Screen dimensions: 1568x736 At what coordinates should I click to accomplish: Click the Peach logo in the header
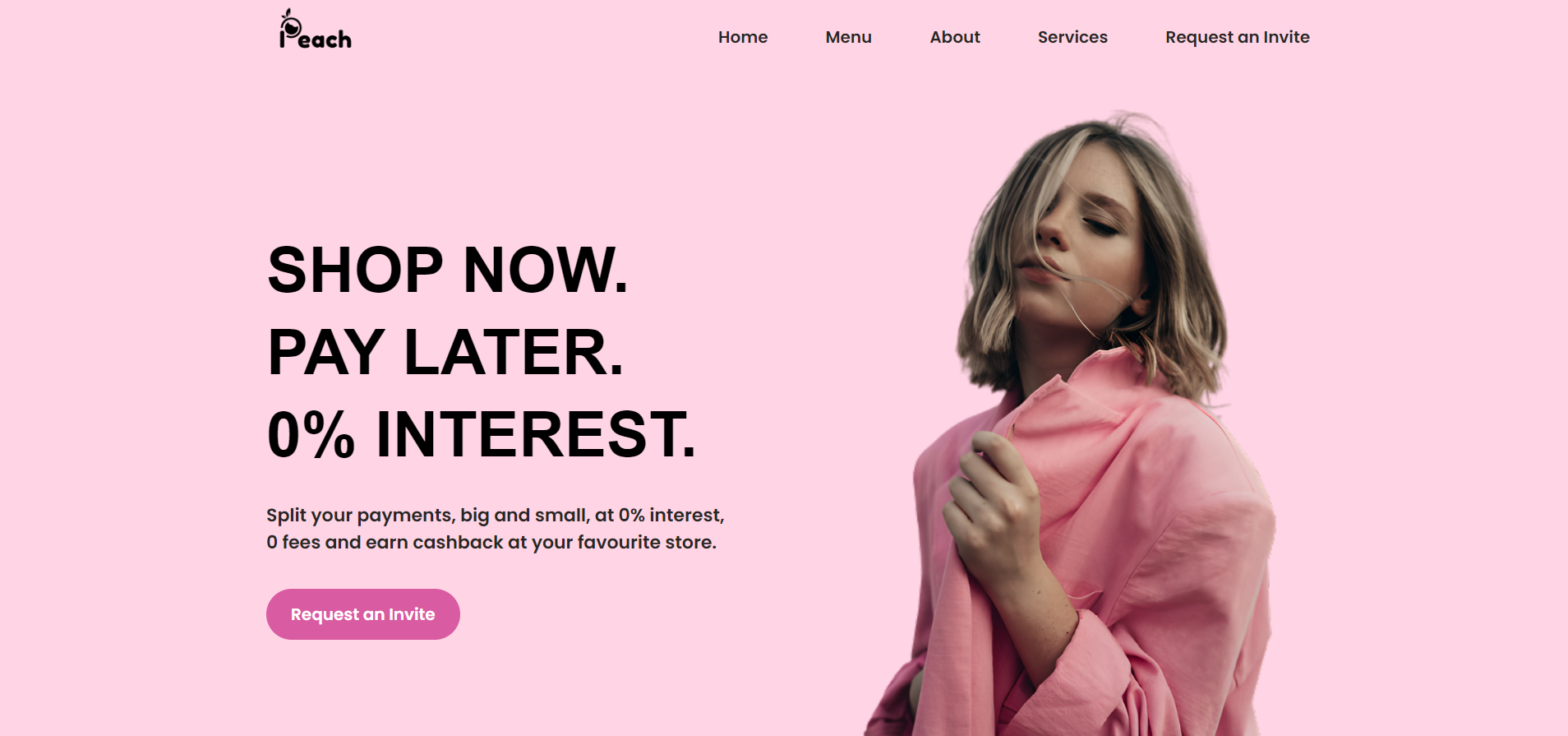(316, 30)
